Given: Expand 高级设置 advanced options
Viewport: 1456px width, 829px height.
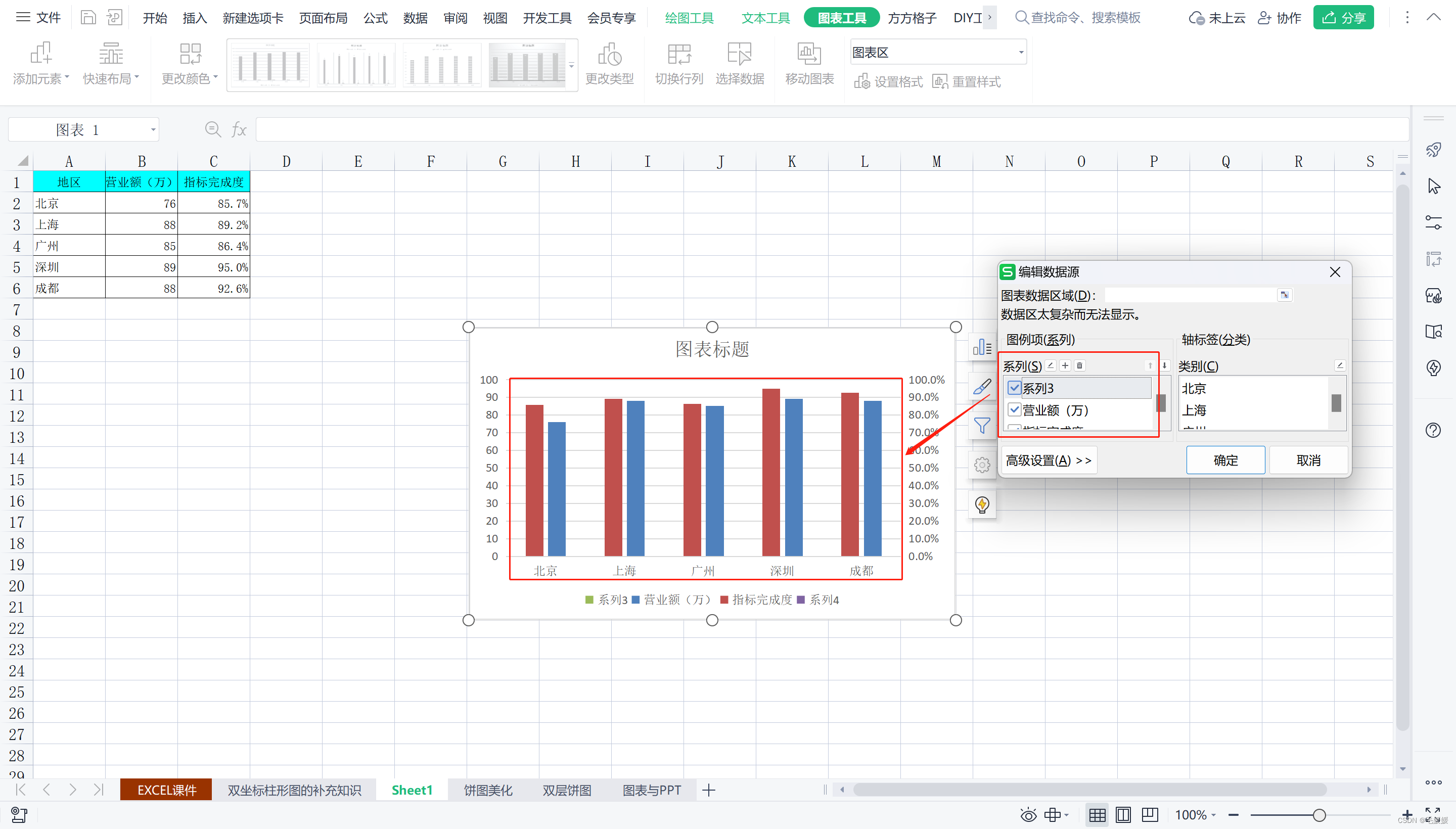Looking at the screenshot, I should (x=1049, y=460).
